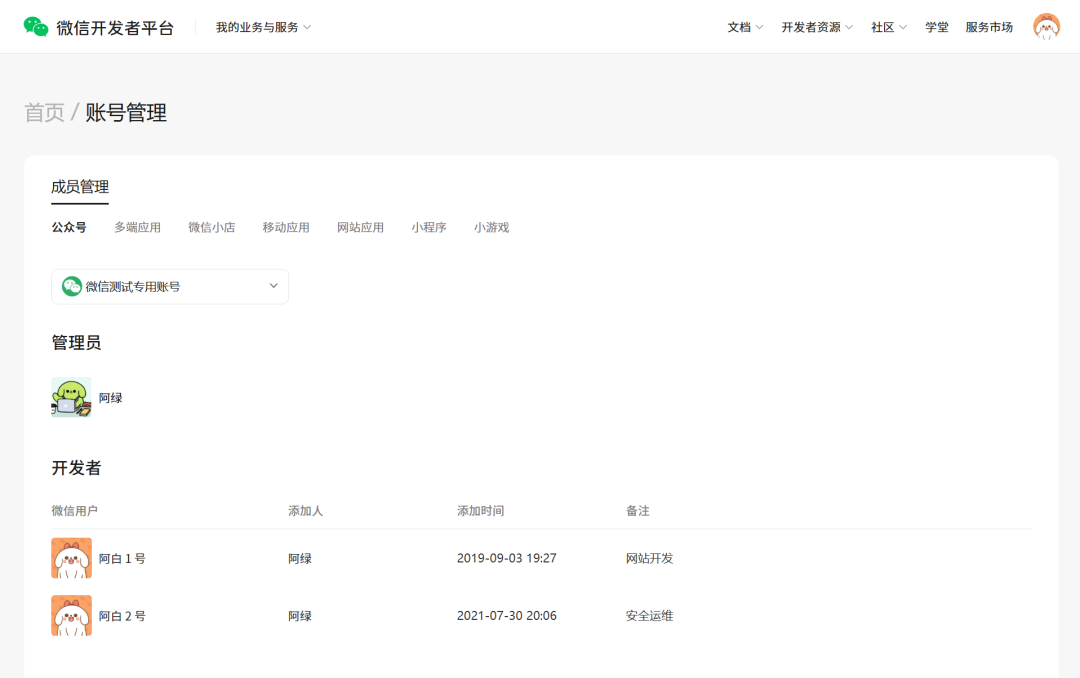The width and height of the screenshot is (1080, 678).
Task: Switch to the 移动应用 tab
Action: pyautogui.click(x=286, y=227)
